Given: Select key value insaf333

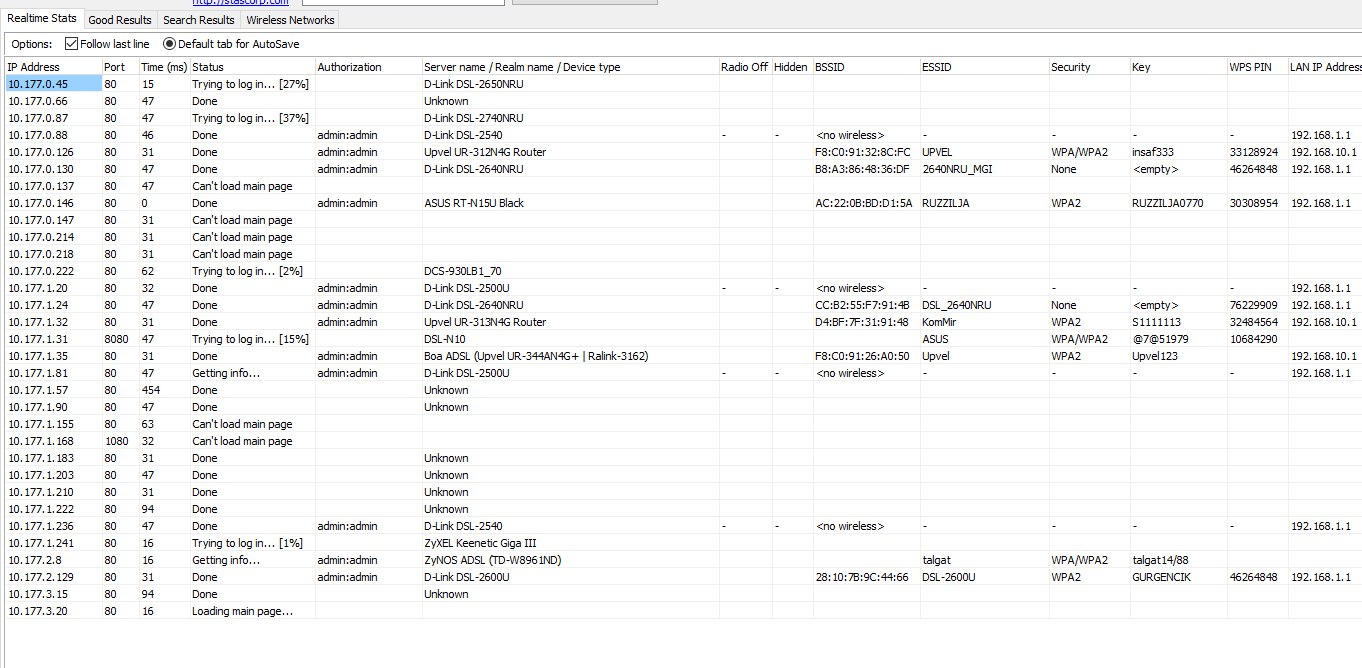Looking at the screenshot, I should [x=1153, y=152].
